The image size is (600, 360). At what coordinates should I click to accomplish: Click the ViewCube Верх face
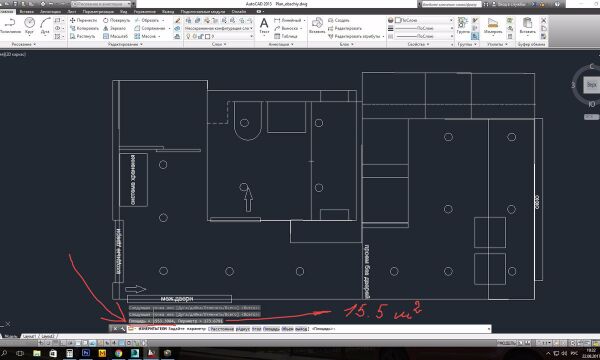click(592, 85)
